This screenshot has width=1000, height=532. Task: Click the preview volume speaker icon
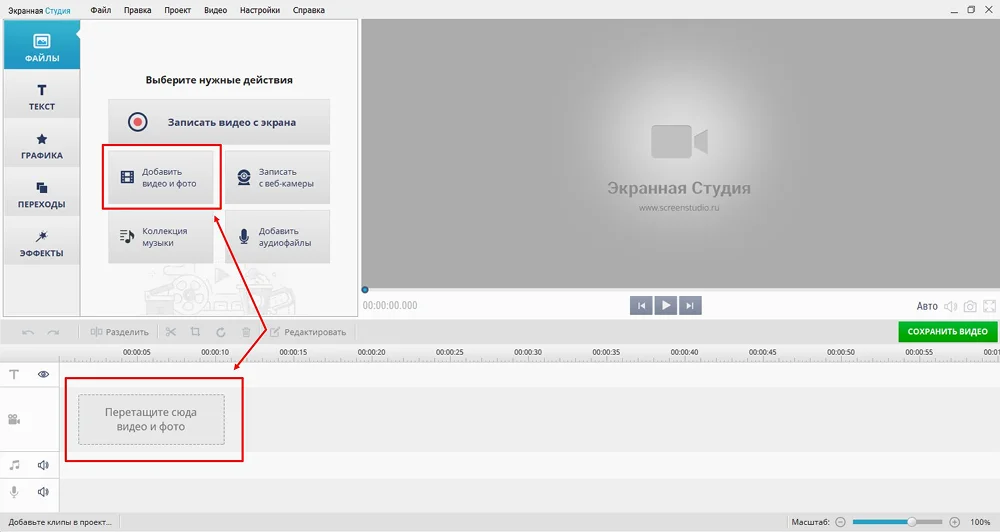(950, 306)
